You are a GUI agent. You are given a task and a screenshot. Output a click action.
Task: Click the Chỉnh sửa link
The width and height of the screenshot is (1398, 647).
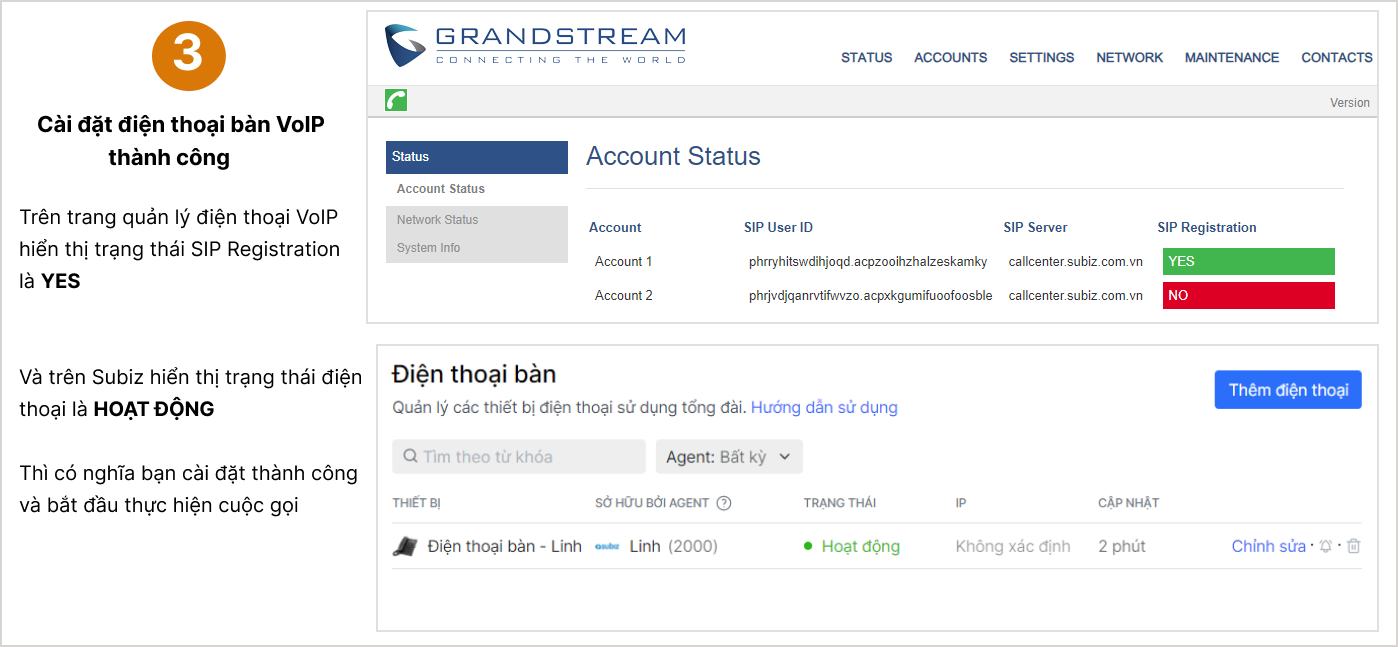(1268, 546)
